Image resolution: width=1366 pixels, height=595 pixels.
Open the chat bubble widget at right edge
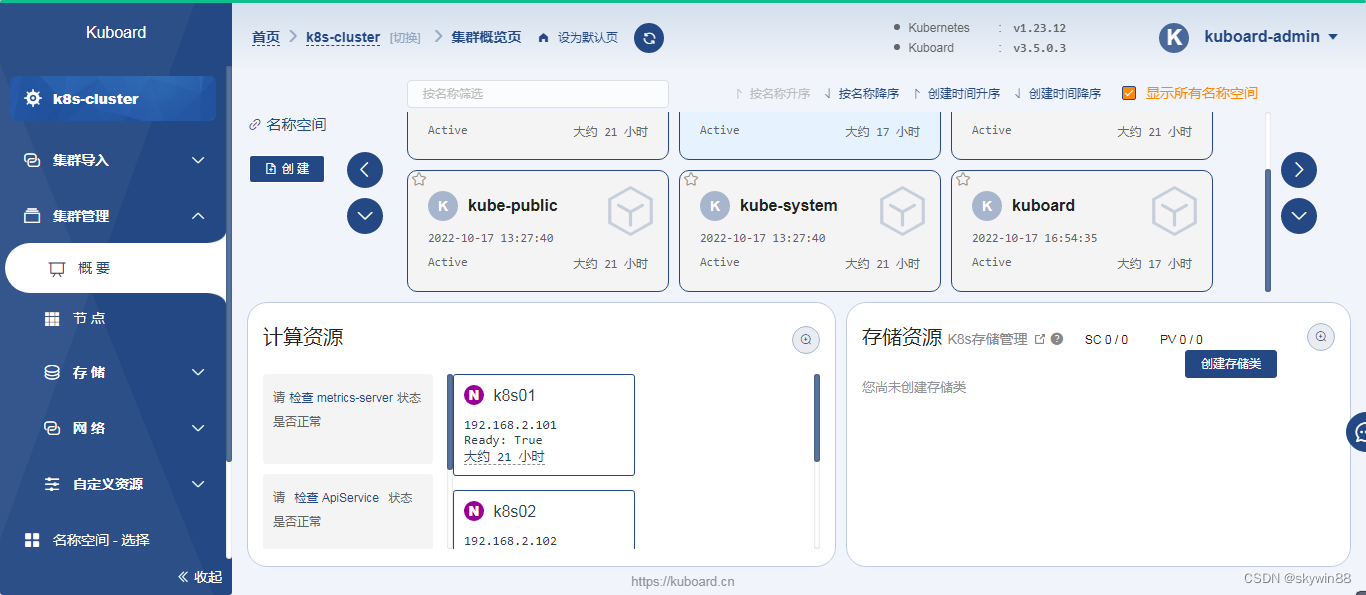(1358, 432)
